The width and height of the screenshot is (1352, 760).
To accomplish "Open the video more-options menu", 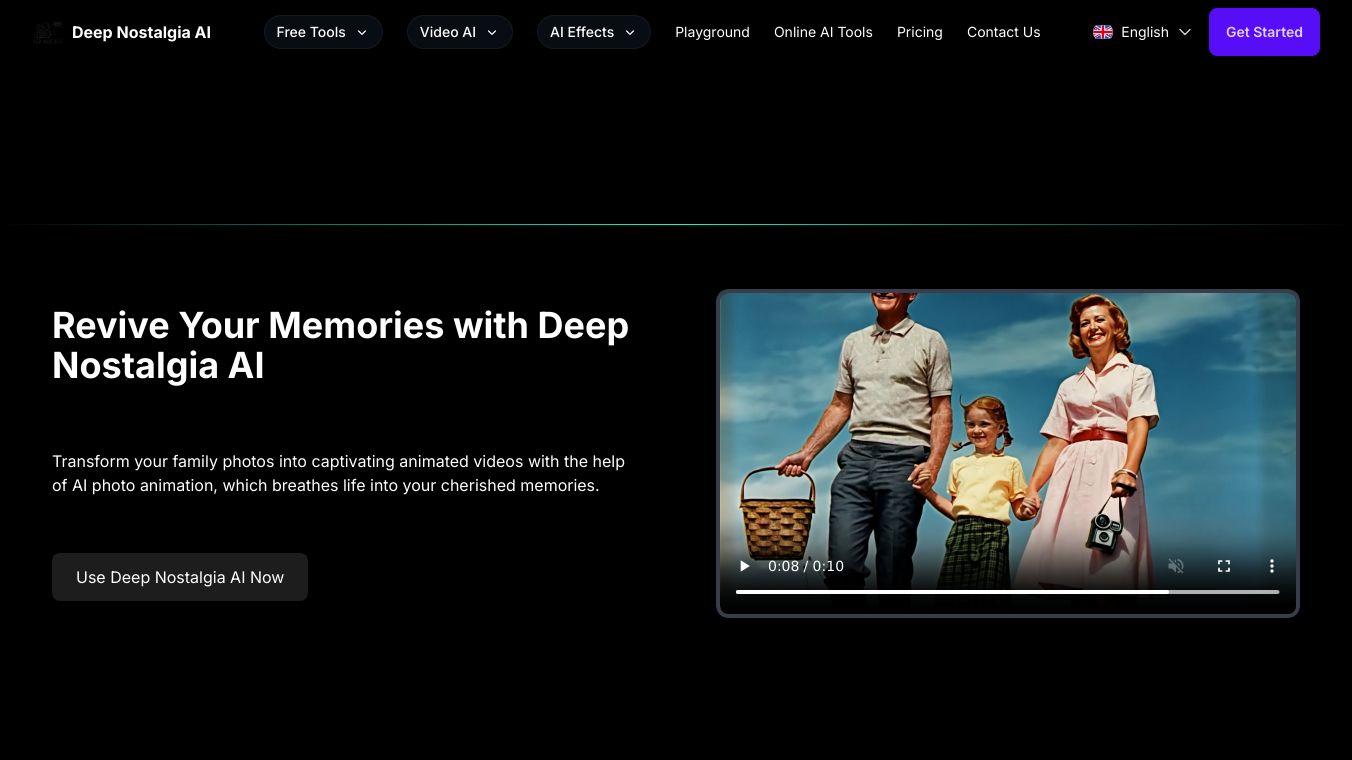I will [x=1272, y=566].
